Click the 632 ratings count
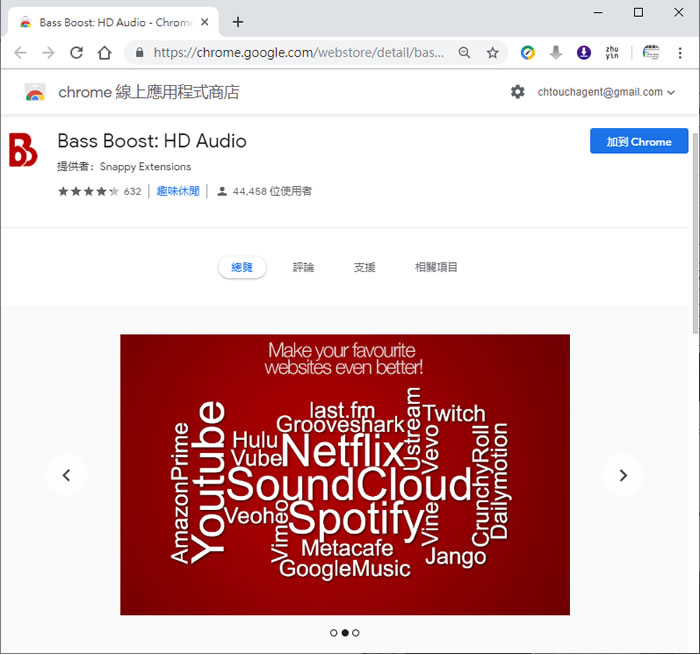 pyautogui.click(x=132, y=192)
